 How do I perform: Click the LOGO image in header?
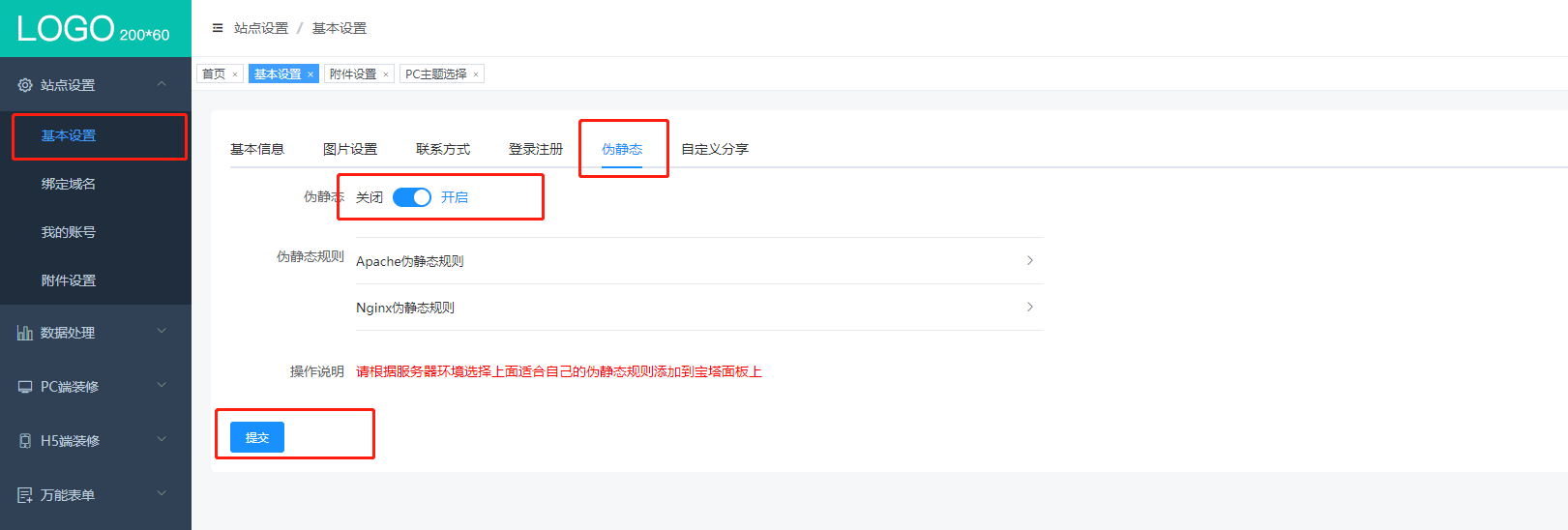(93, 29)
